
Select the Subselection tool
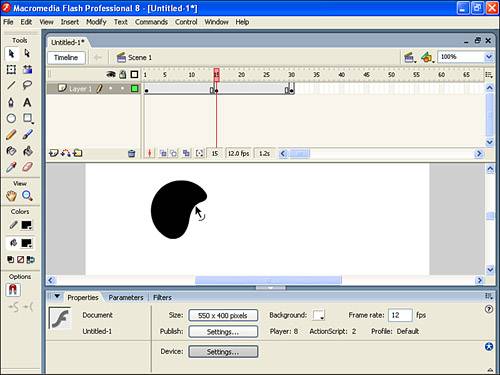click(27, 54)
